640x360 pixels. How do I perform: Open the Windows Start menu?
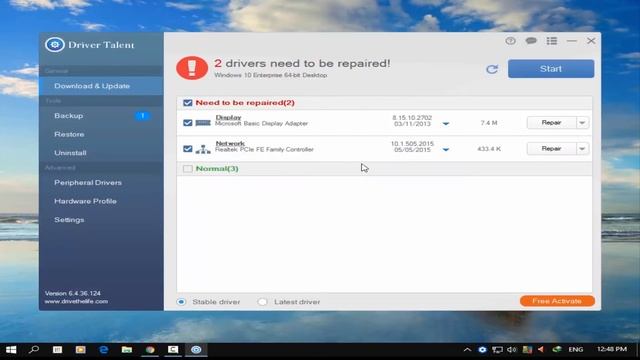coord(11,350)
